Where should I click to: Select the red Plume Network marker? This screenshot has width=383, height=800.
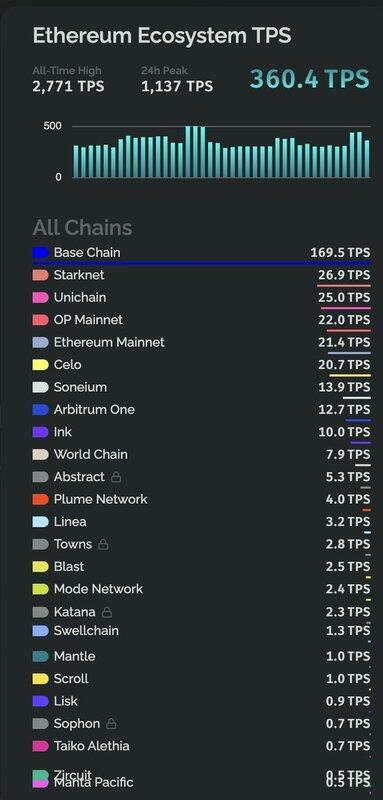point(40,499)
